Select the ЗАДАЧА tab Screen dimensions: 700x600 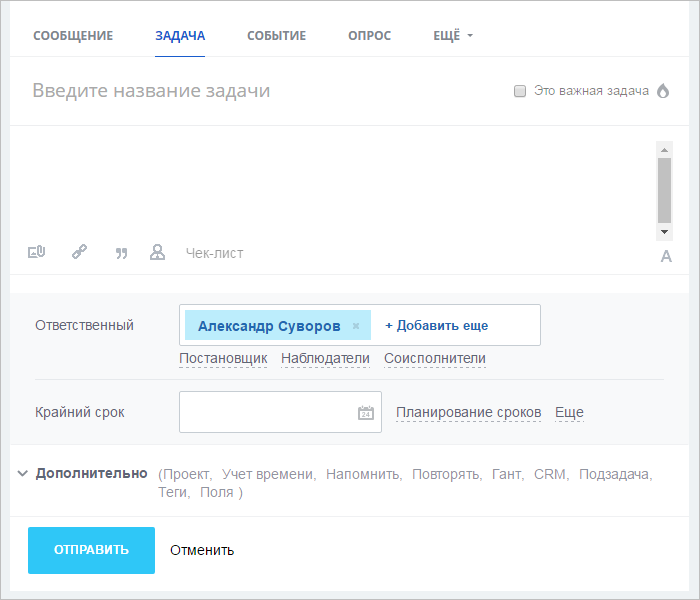coord(180,36)
